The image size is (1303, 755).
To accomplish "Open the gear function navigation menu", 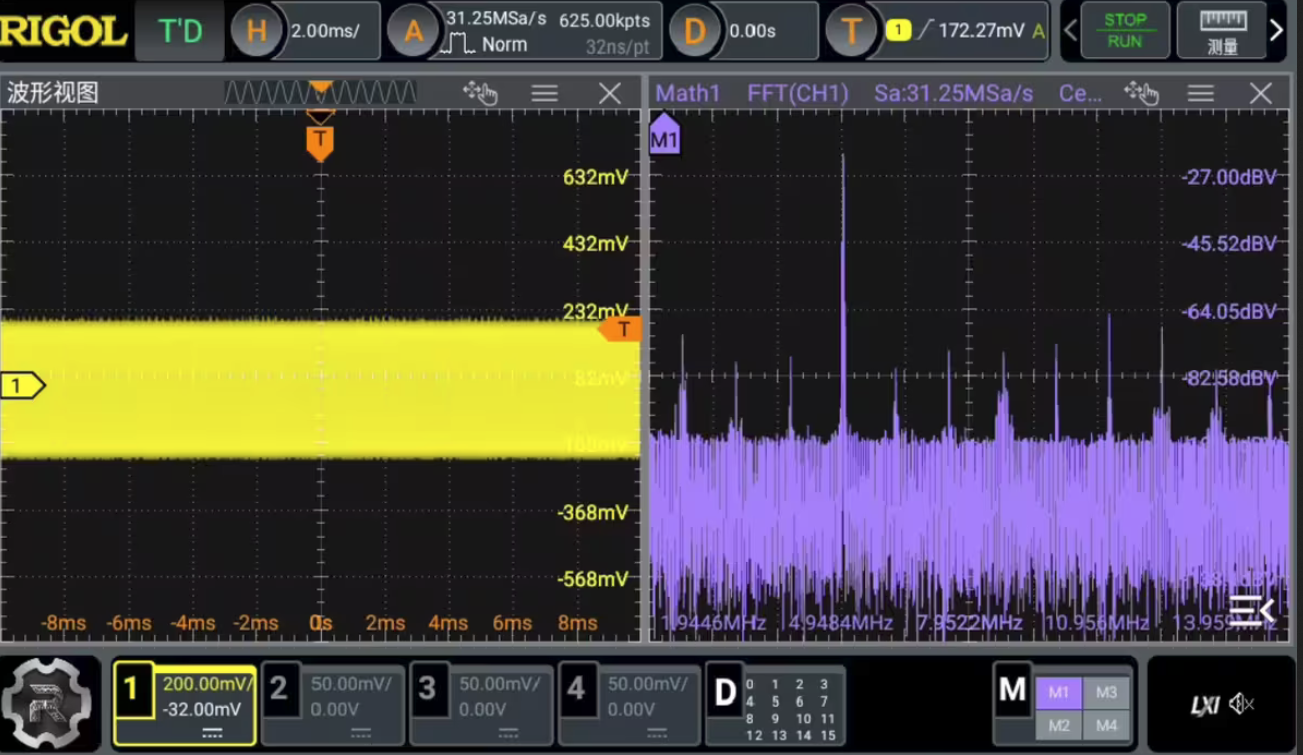I will pos(47,702).
